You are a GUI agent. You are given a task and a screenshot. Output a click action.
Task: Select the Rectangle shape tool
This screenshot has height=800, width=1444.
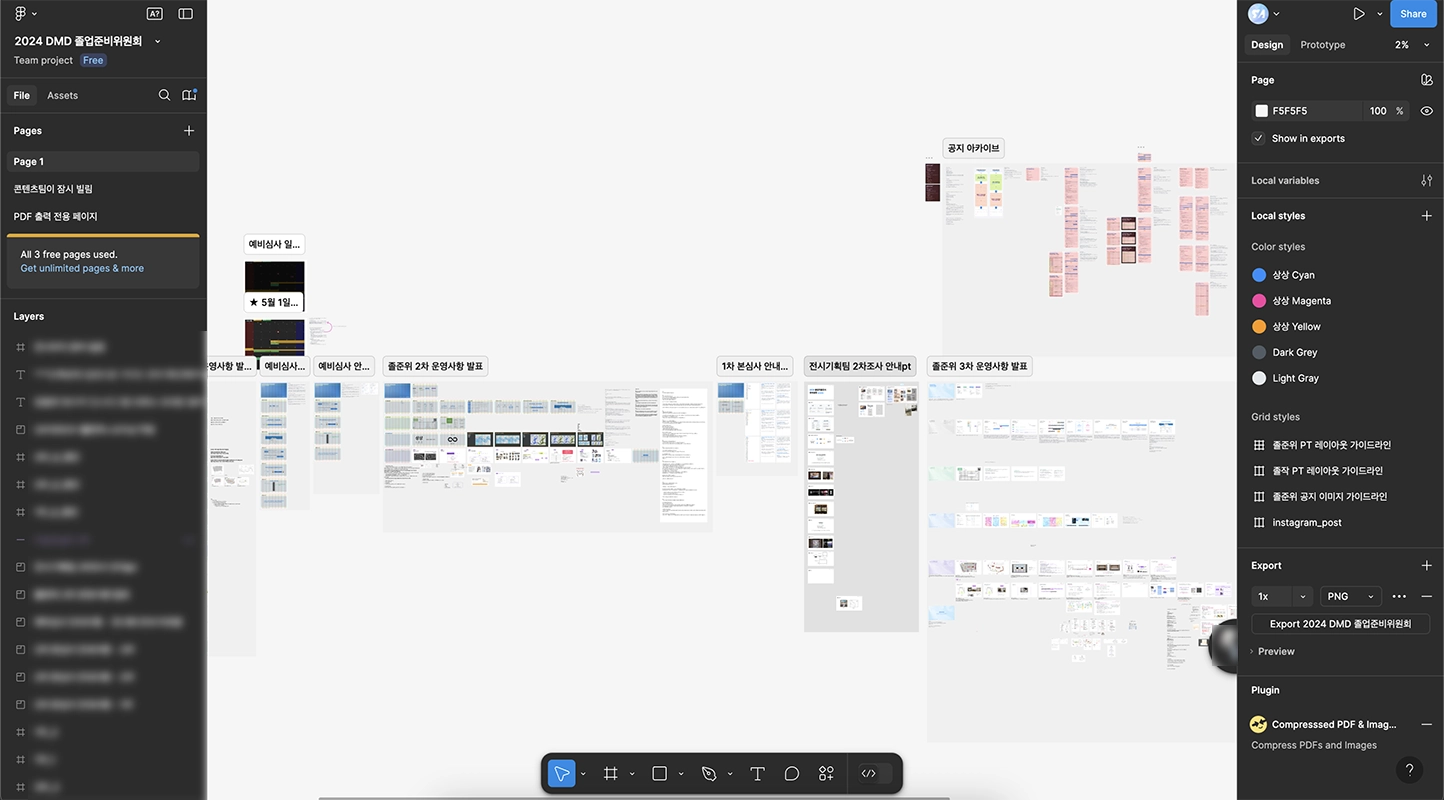pyautogui.click(x=659, y=773)
